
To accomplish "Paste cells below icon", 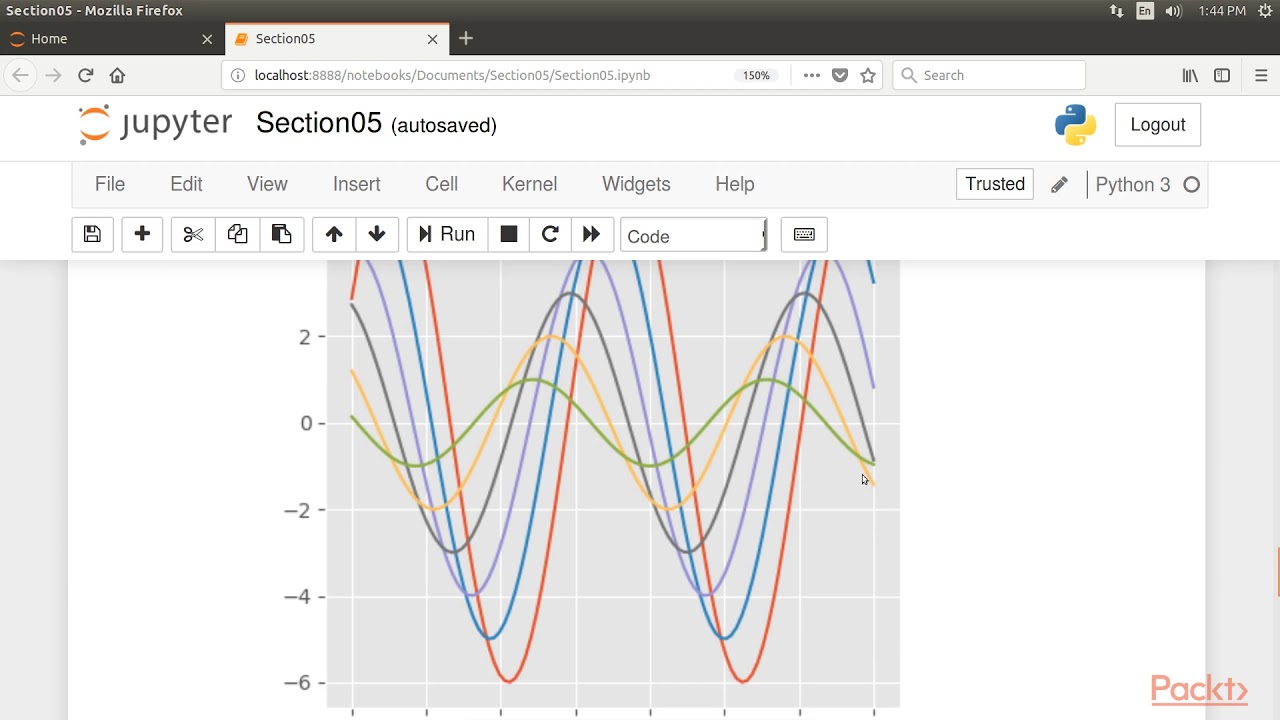I will click(x=281, y=234).
